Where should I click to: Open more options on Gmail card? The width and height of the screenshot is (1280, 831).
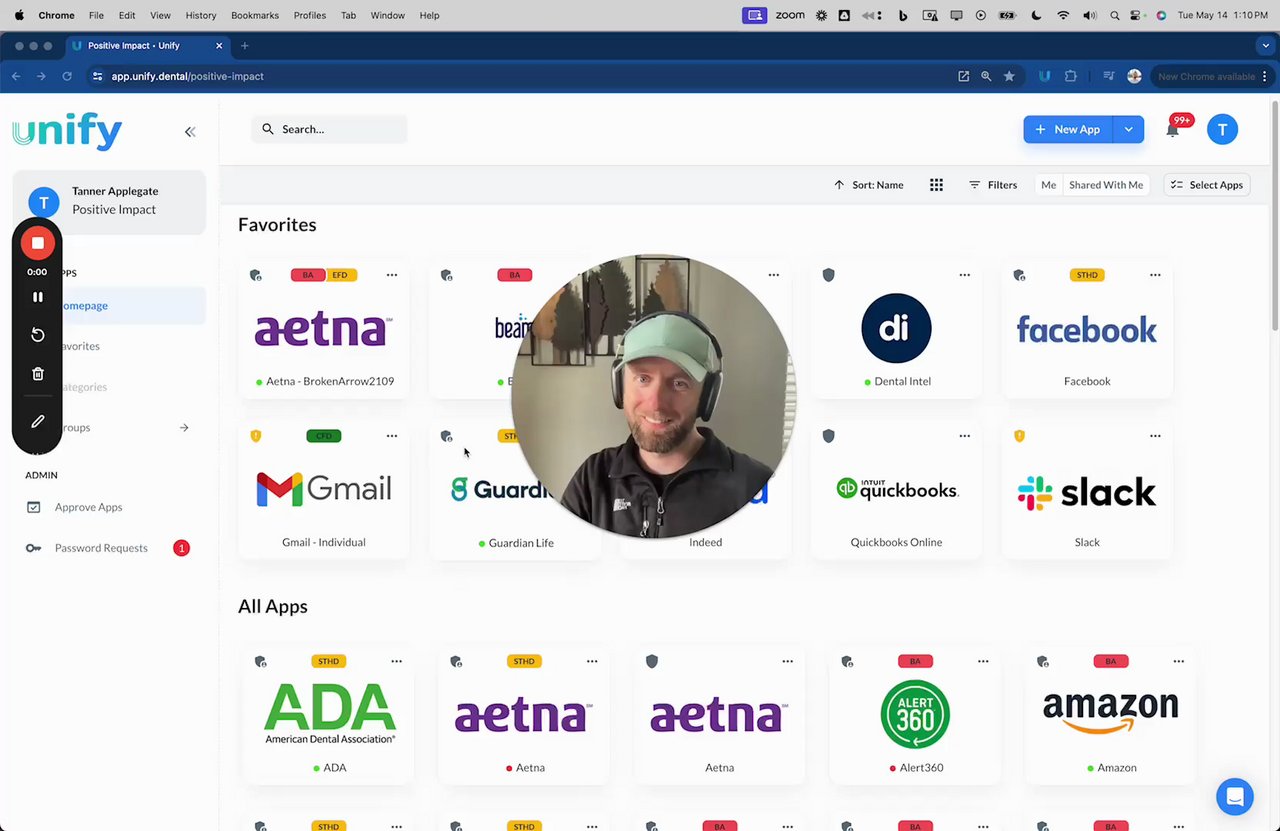pyautogui.click(x=392, y=436)
